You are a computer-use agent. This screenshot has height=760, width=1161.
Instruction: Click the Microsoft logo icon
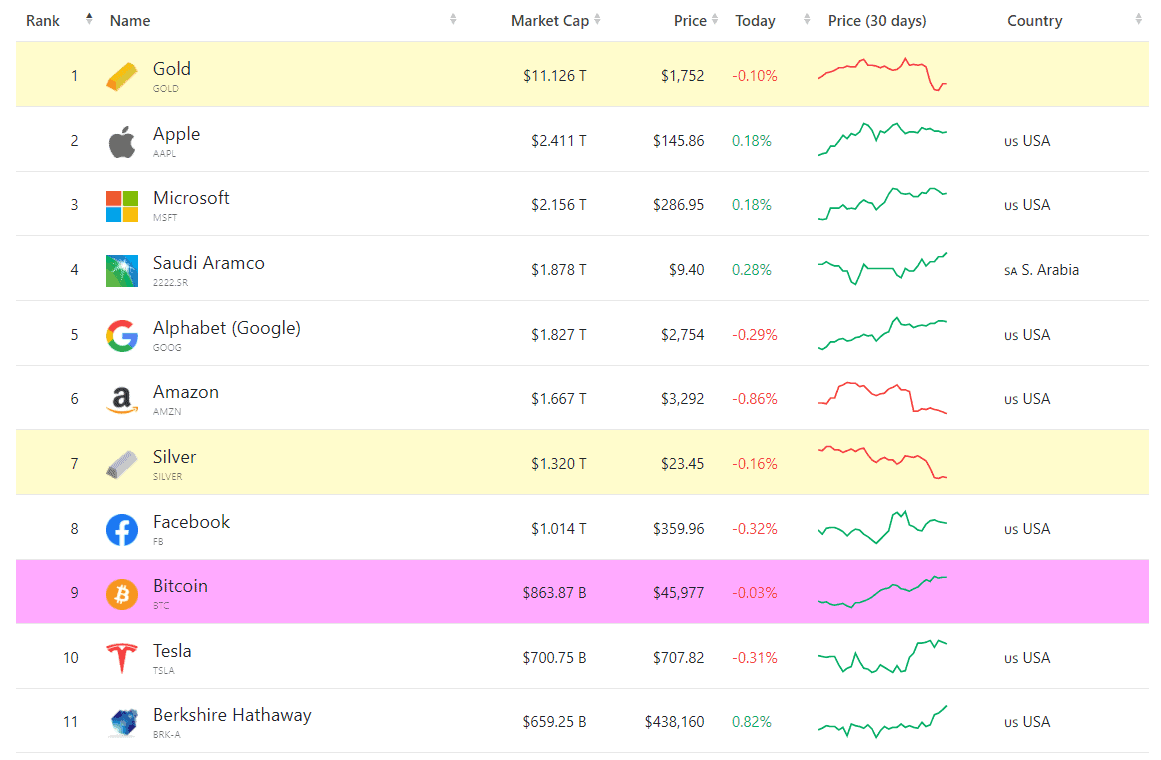[121, 206]
